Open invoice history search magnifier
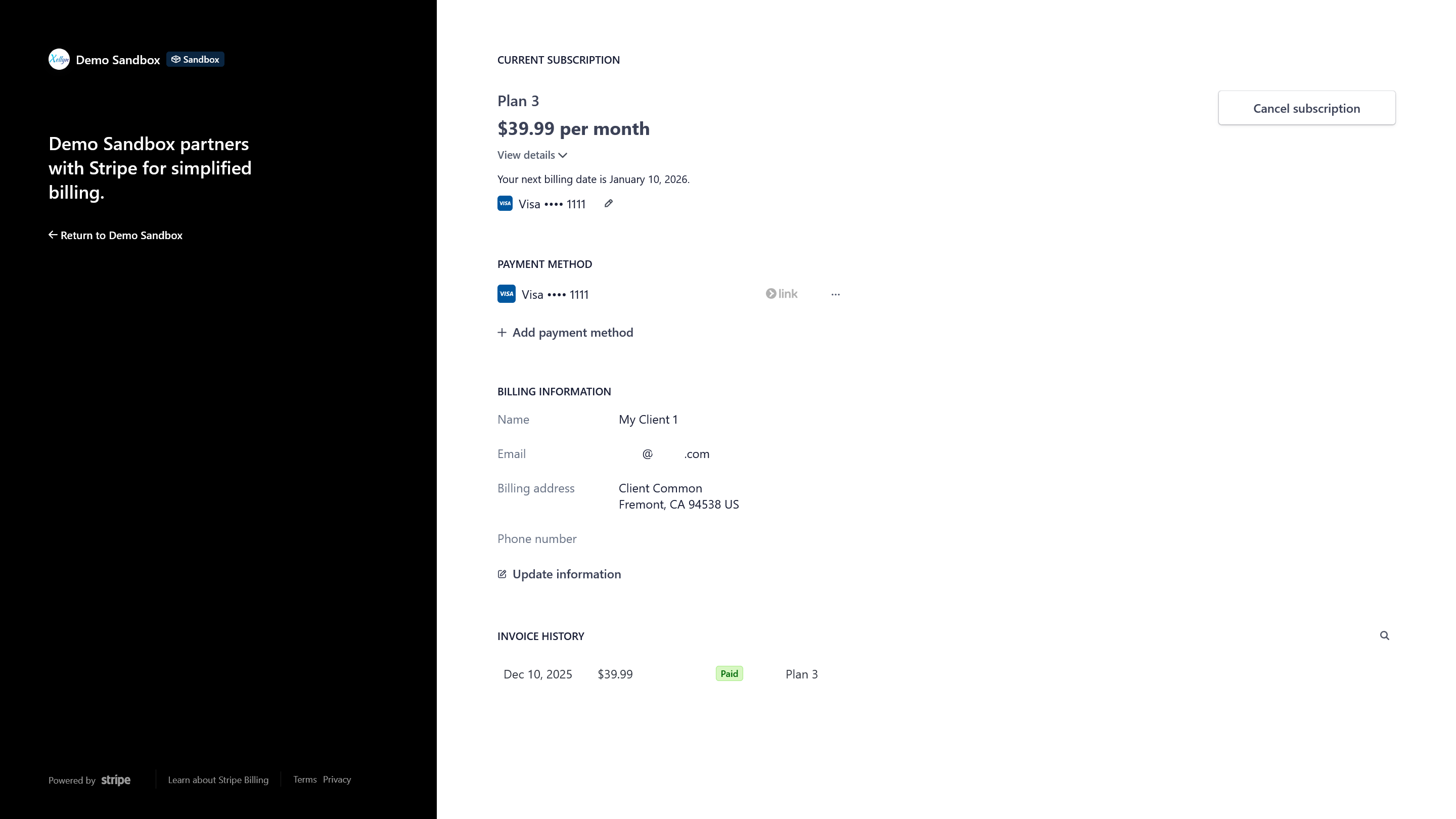Image resolution: width=1456 pixels, height=819 pixels. [x=1384, y=636]
